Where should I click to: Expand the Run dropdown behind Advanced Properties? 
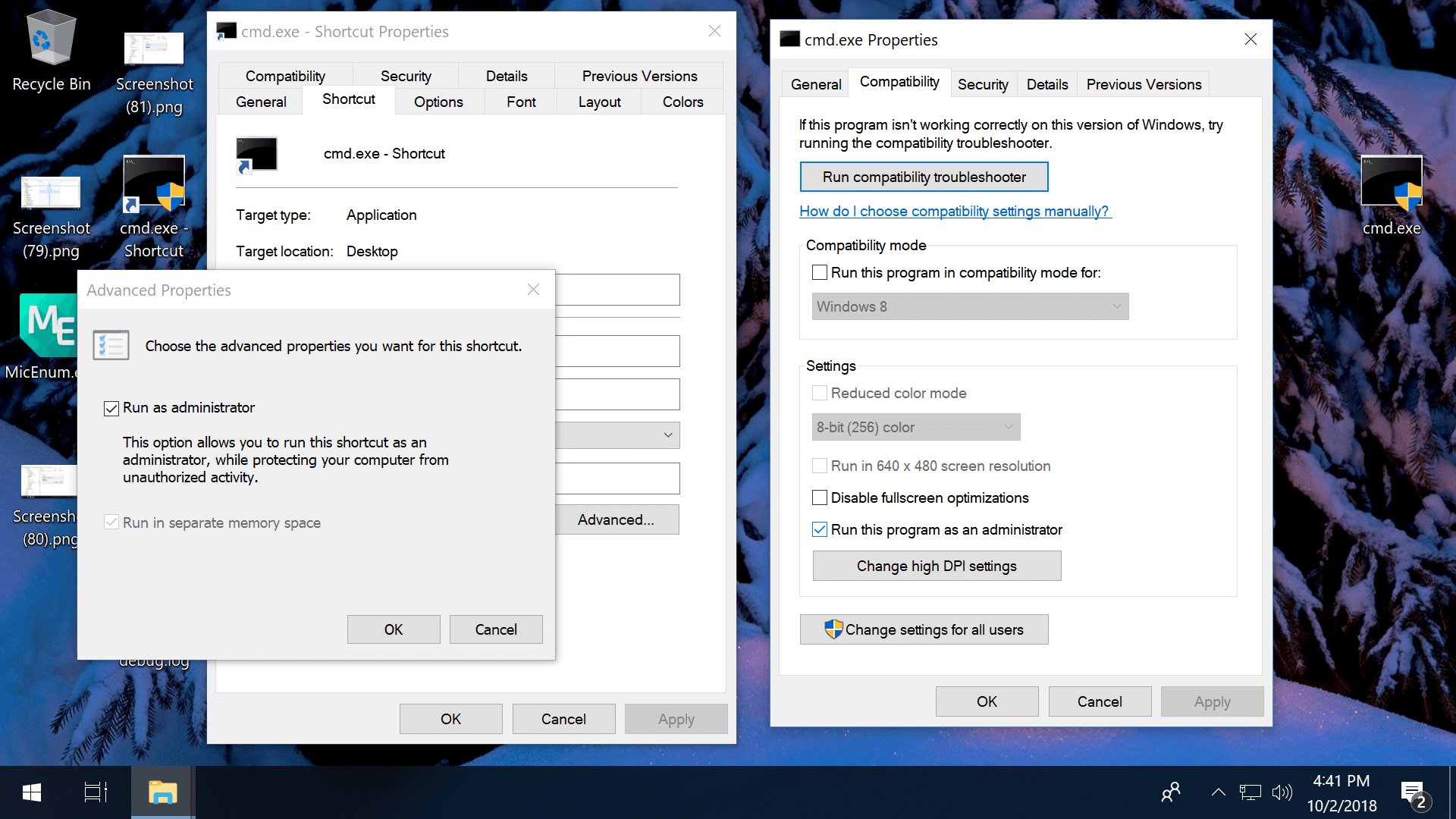pos(667,435)
